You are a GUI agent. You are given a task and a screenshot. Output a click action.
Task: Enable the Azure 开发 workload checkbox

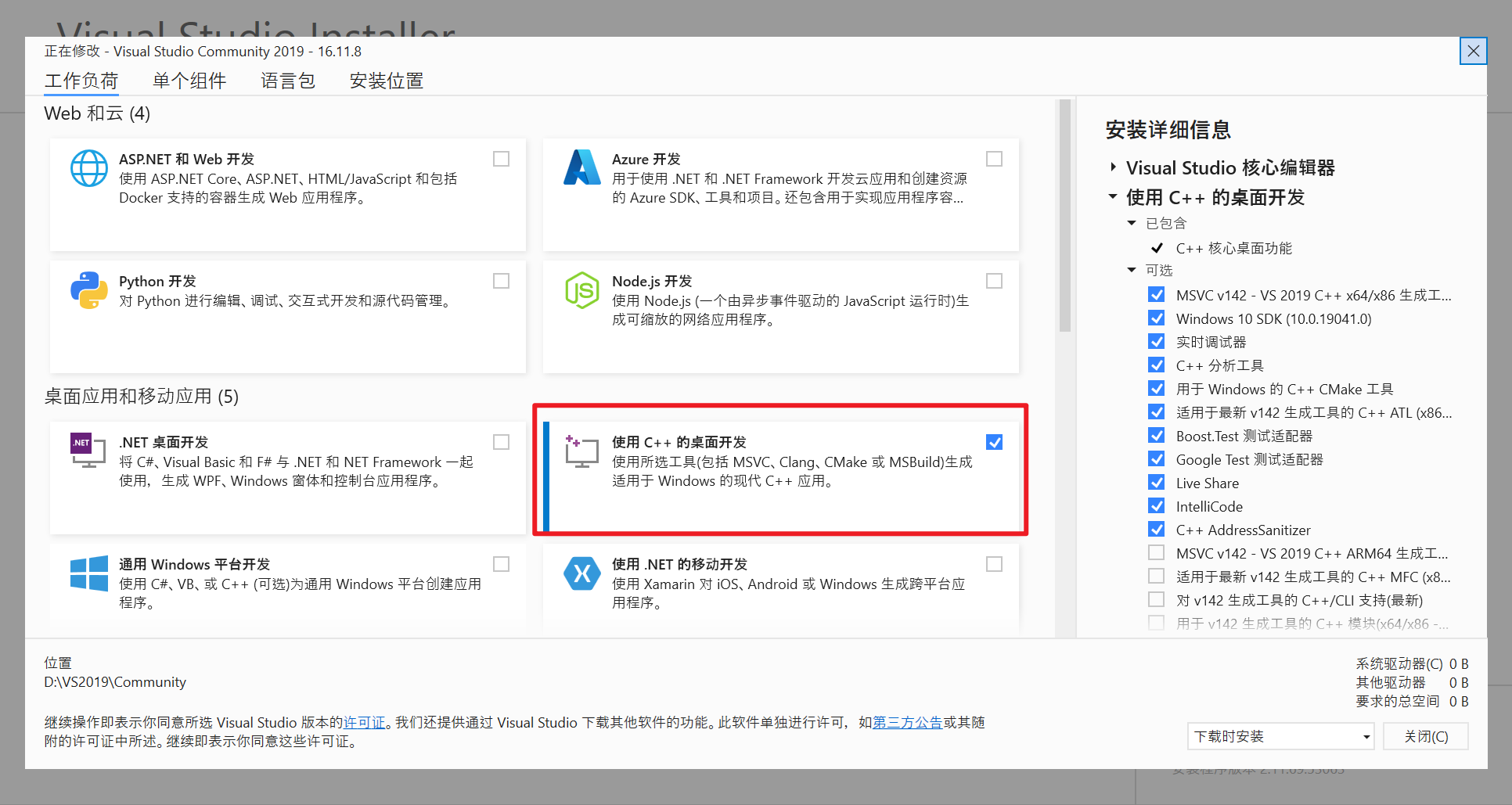pyautogui.click(x=995, y=159)
